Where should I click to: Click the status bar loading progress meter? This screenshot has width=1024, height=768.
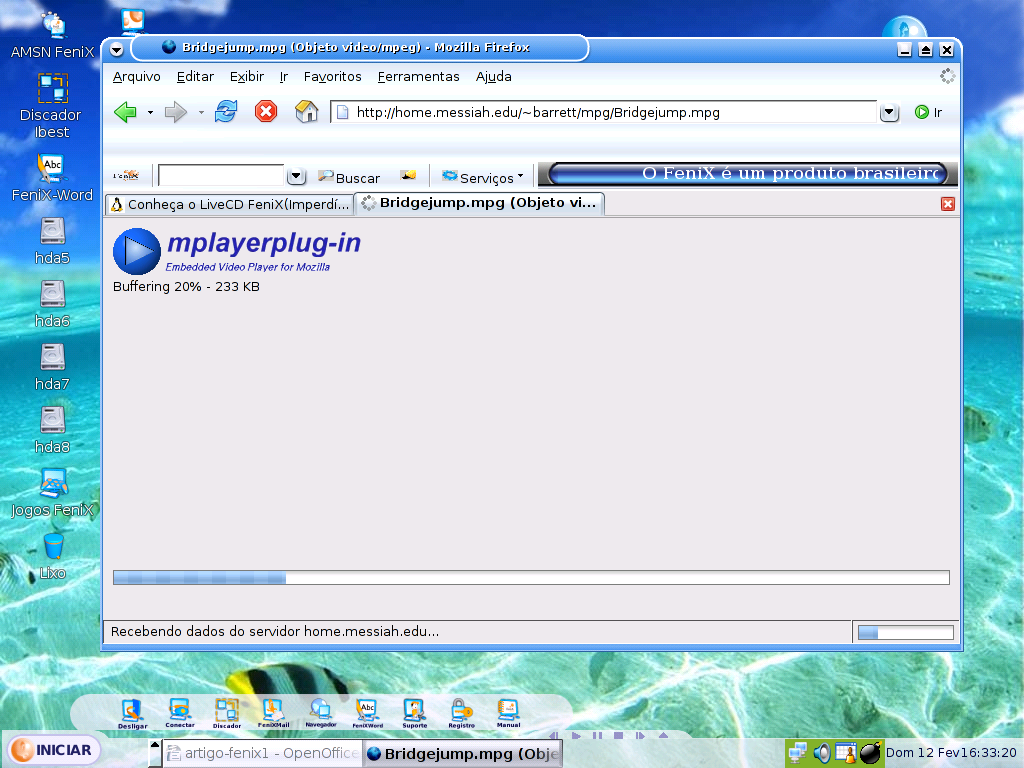(905, 632)
